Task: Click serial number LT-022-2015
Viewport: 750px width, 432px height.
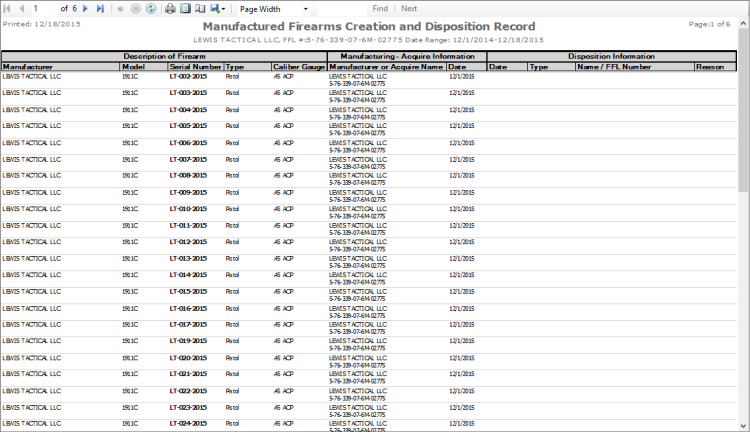Action: point(188,391)
